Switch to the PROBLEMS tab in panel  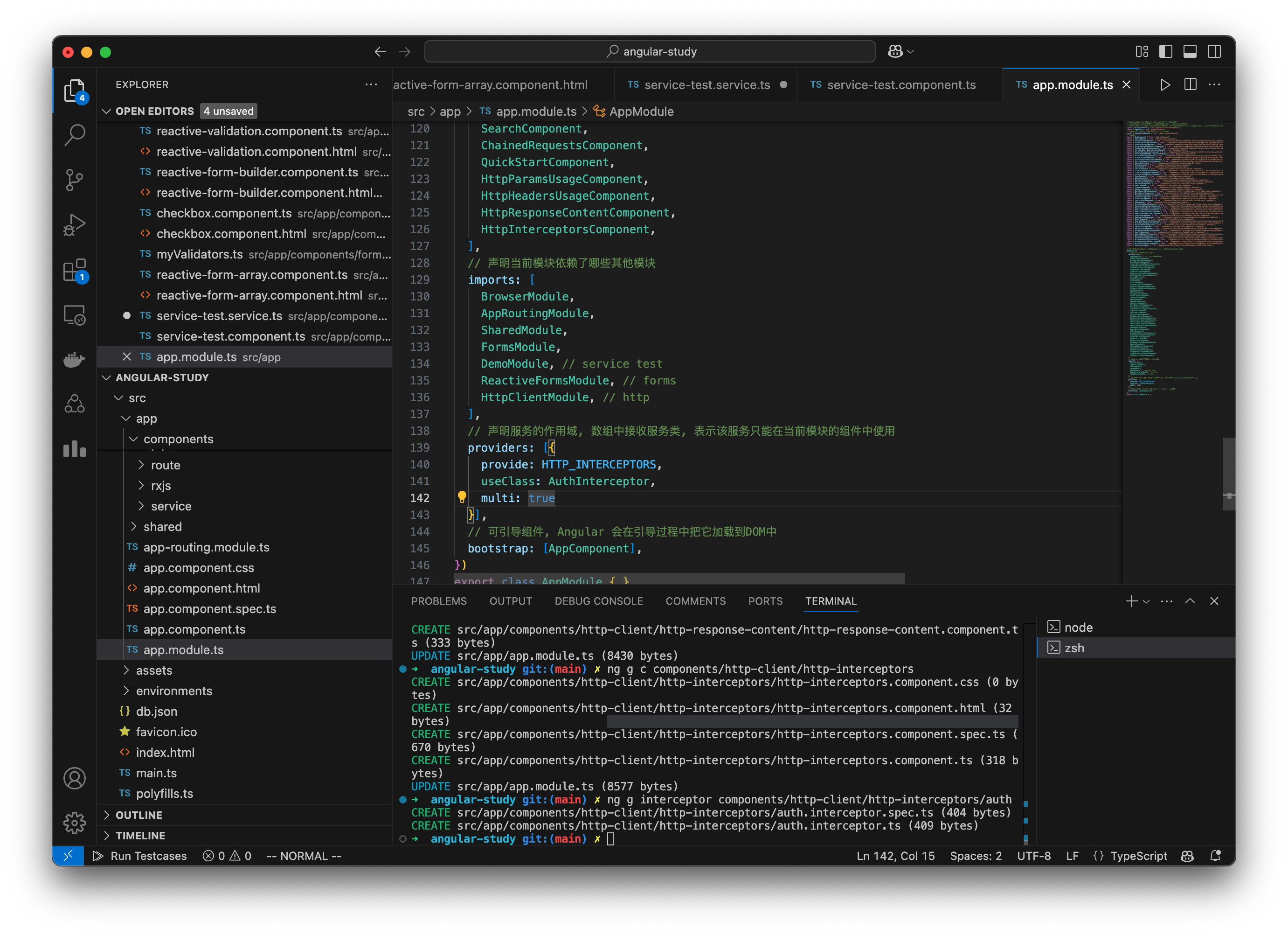[x=438, y=601]
